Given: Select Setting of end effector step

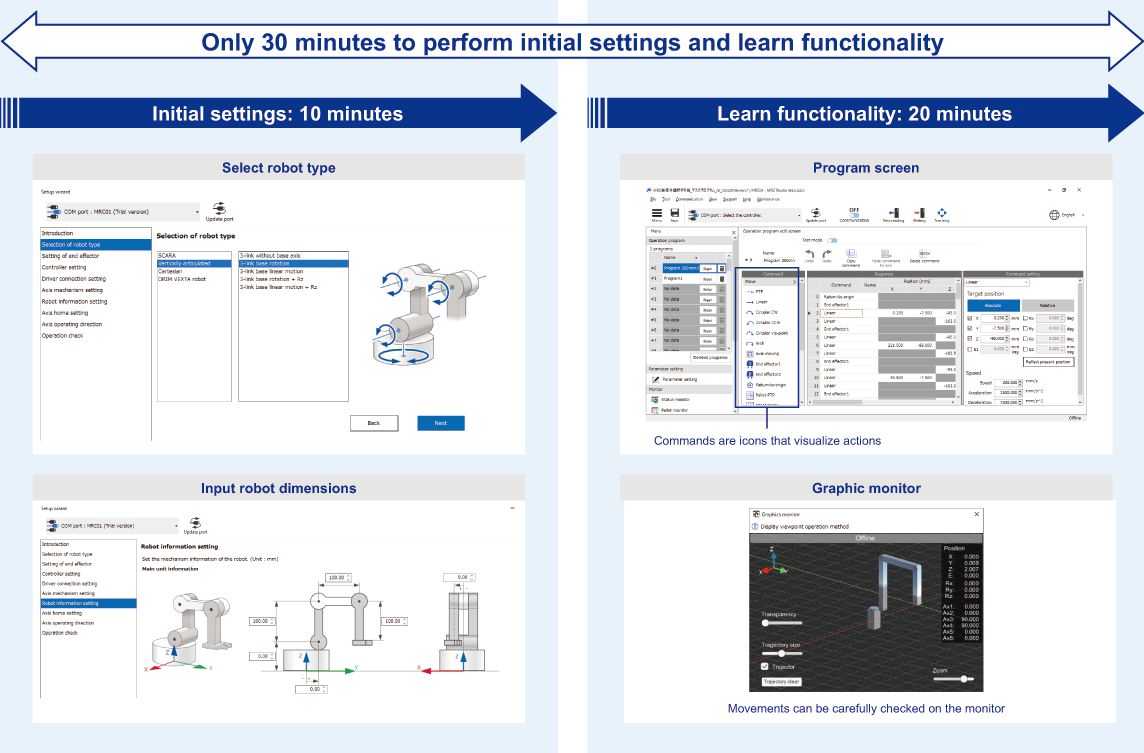Looking at the screenshot, I should point(95,256).
